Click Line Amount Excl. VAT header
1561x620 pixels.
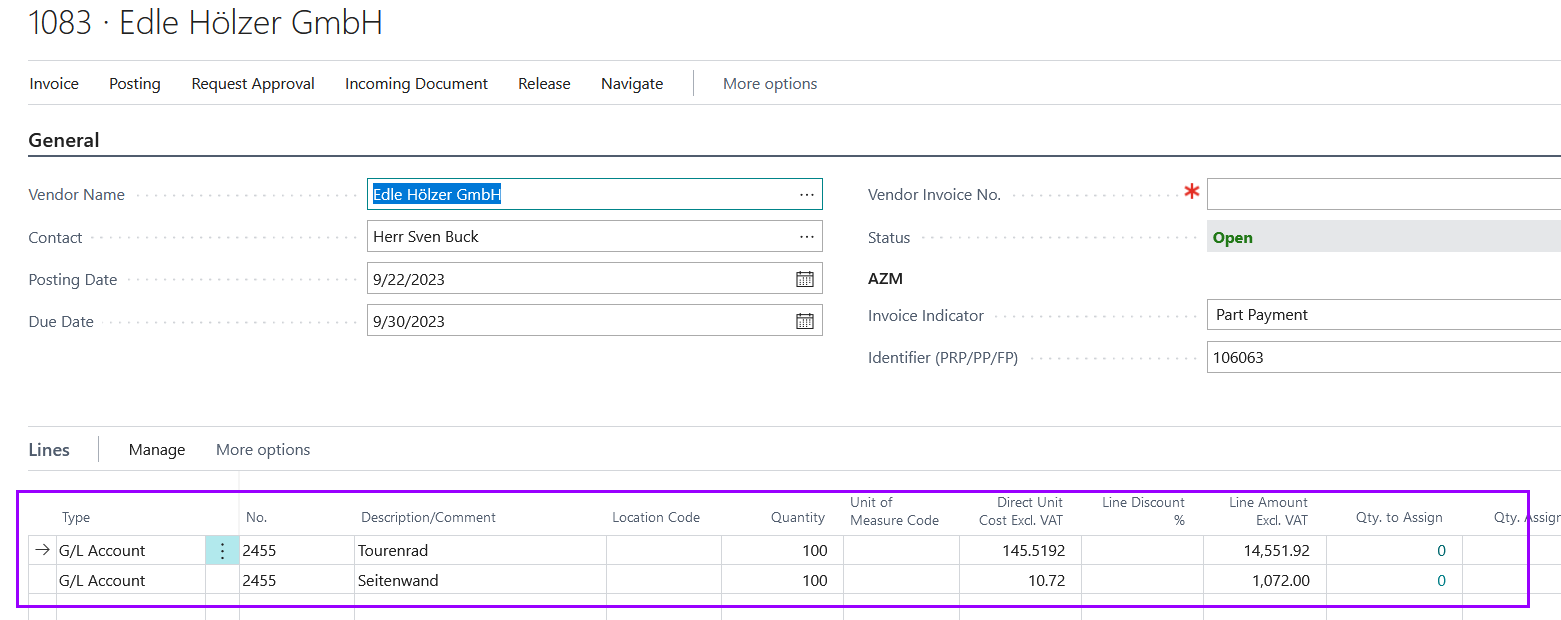1268,511
